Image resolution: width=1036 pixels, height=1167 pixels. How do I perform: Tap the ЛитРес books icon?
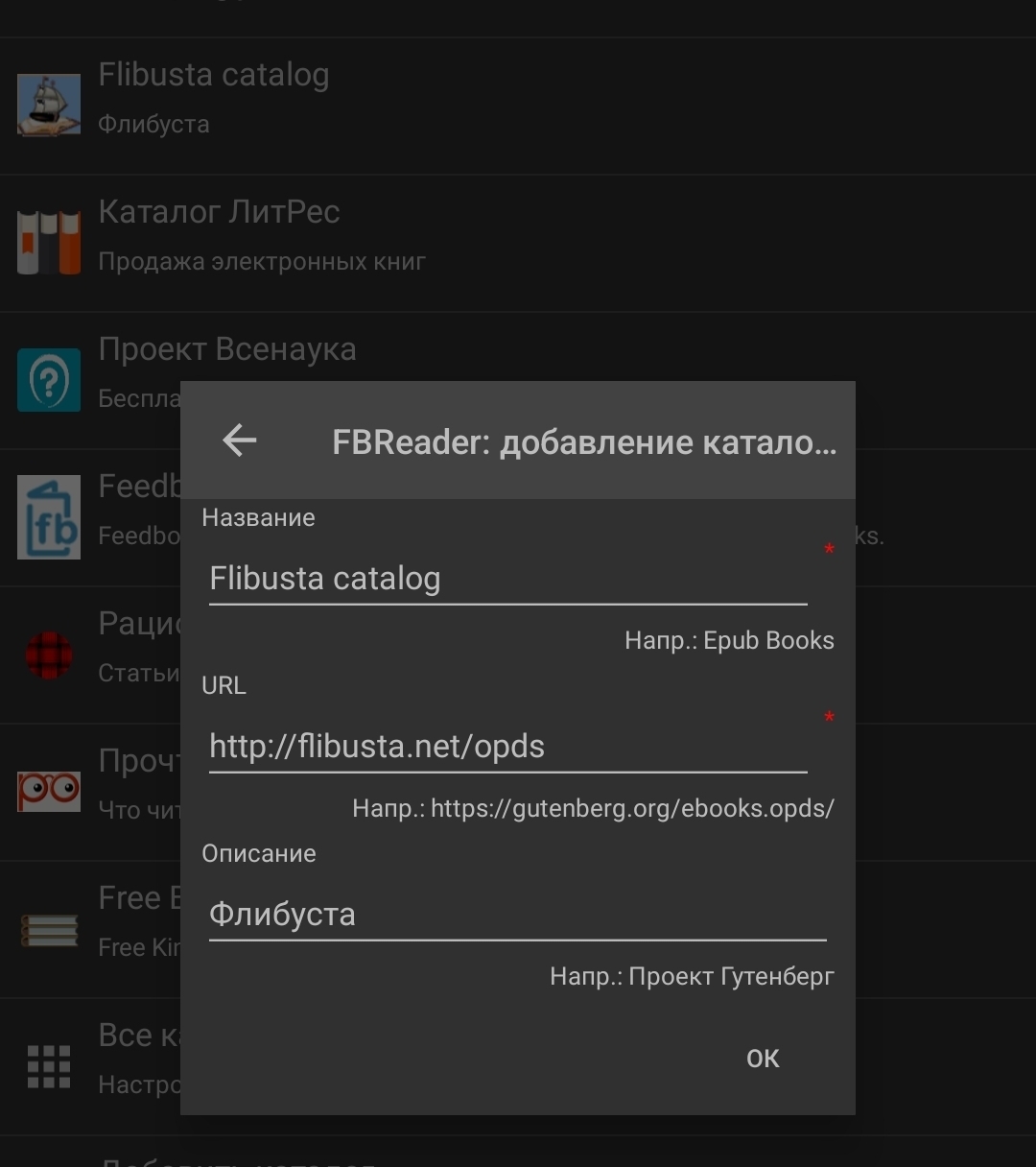tap(49, 243)
